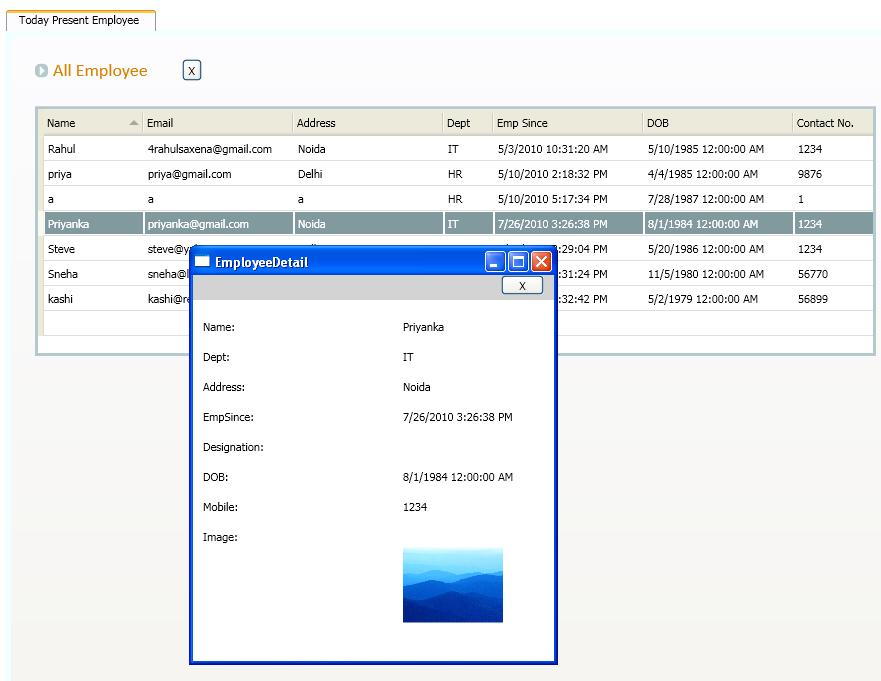881x681 pixels.
Task: Sort by the Dept column header
Action: coord(467,123)
